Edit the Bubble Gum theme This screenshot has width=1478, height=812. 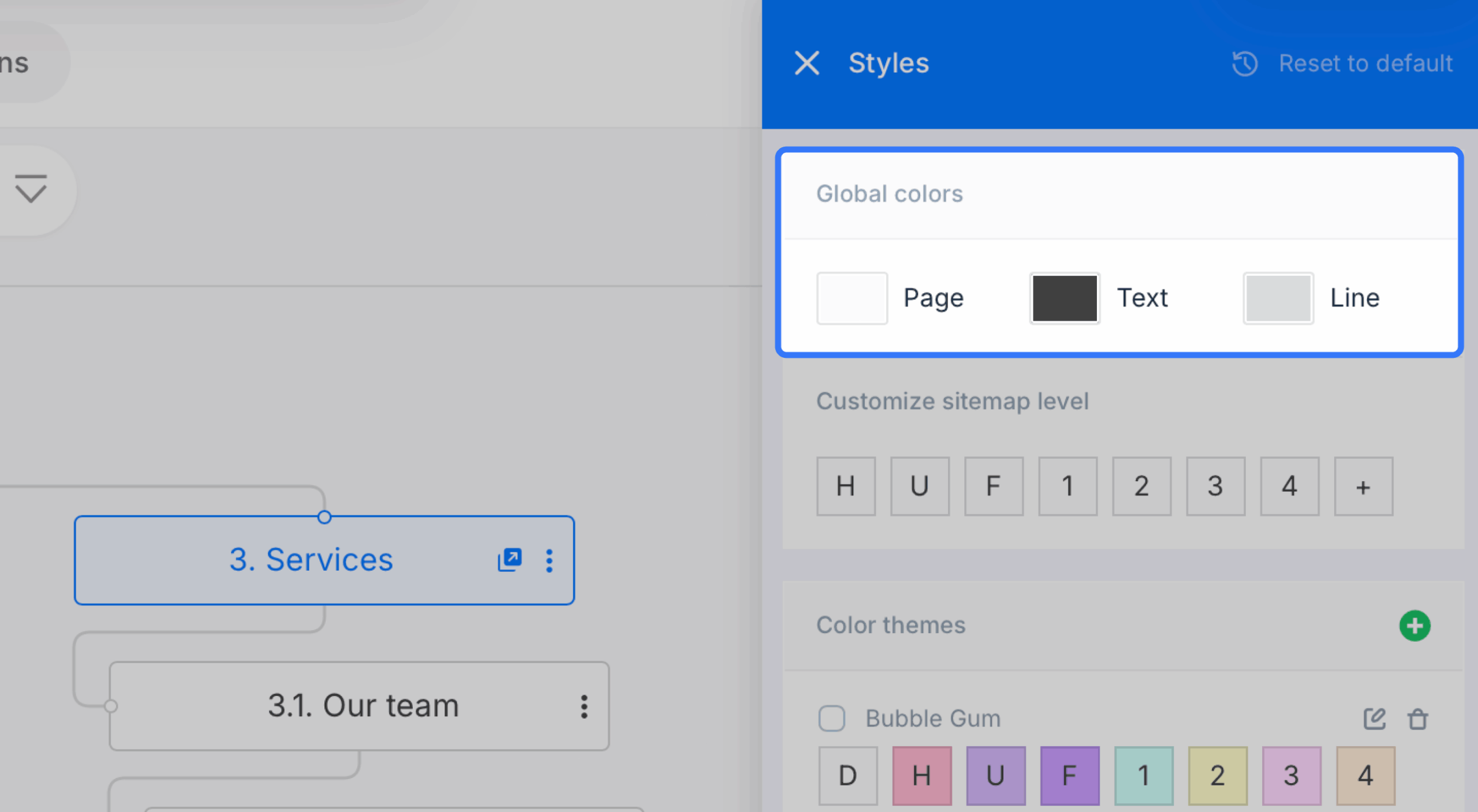coord(1374,719)
